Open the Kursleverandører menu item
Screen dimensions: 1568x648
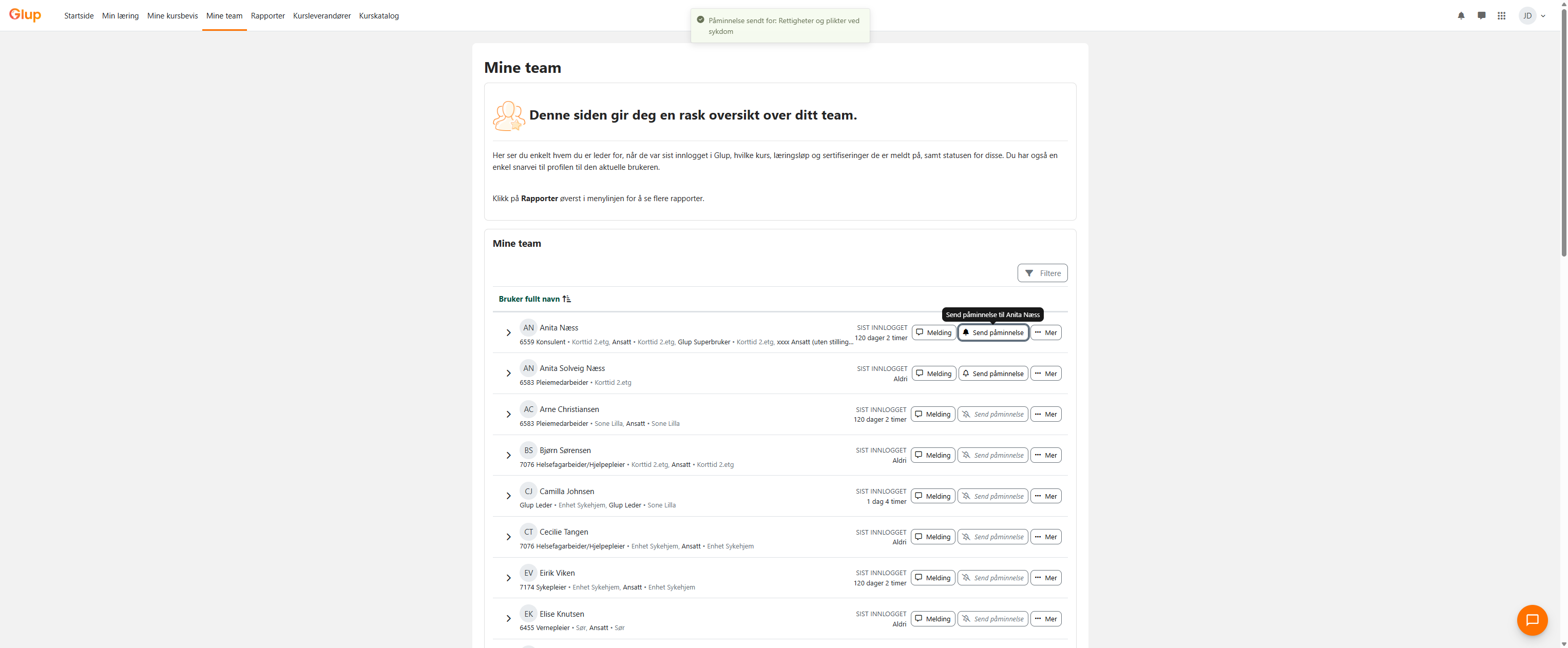(x=322, y=16)
